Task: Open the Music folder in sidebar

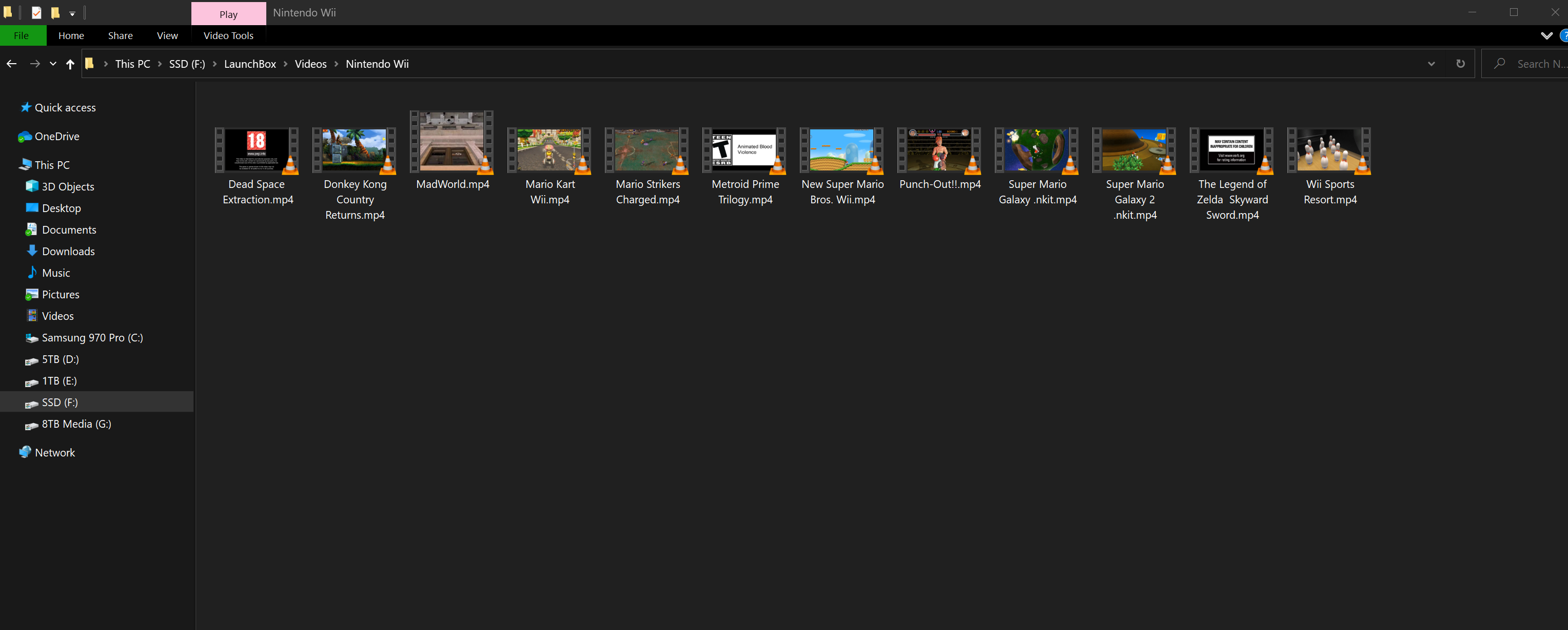Action: pyautogui.click(x=48, y=273)
